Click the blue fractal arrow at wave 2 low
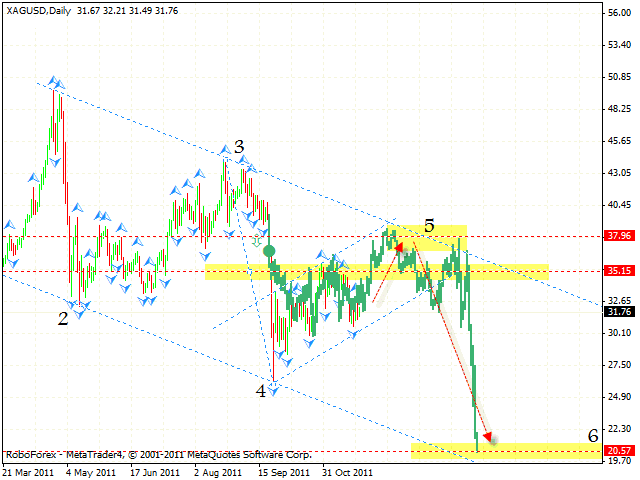This screenshot has width=640, height=480. [78, 307]
